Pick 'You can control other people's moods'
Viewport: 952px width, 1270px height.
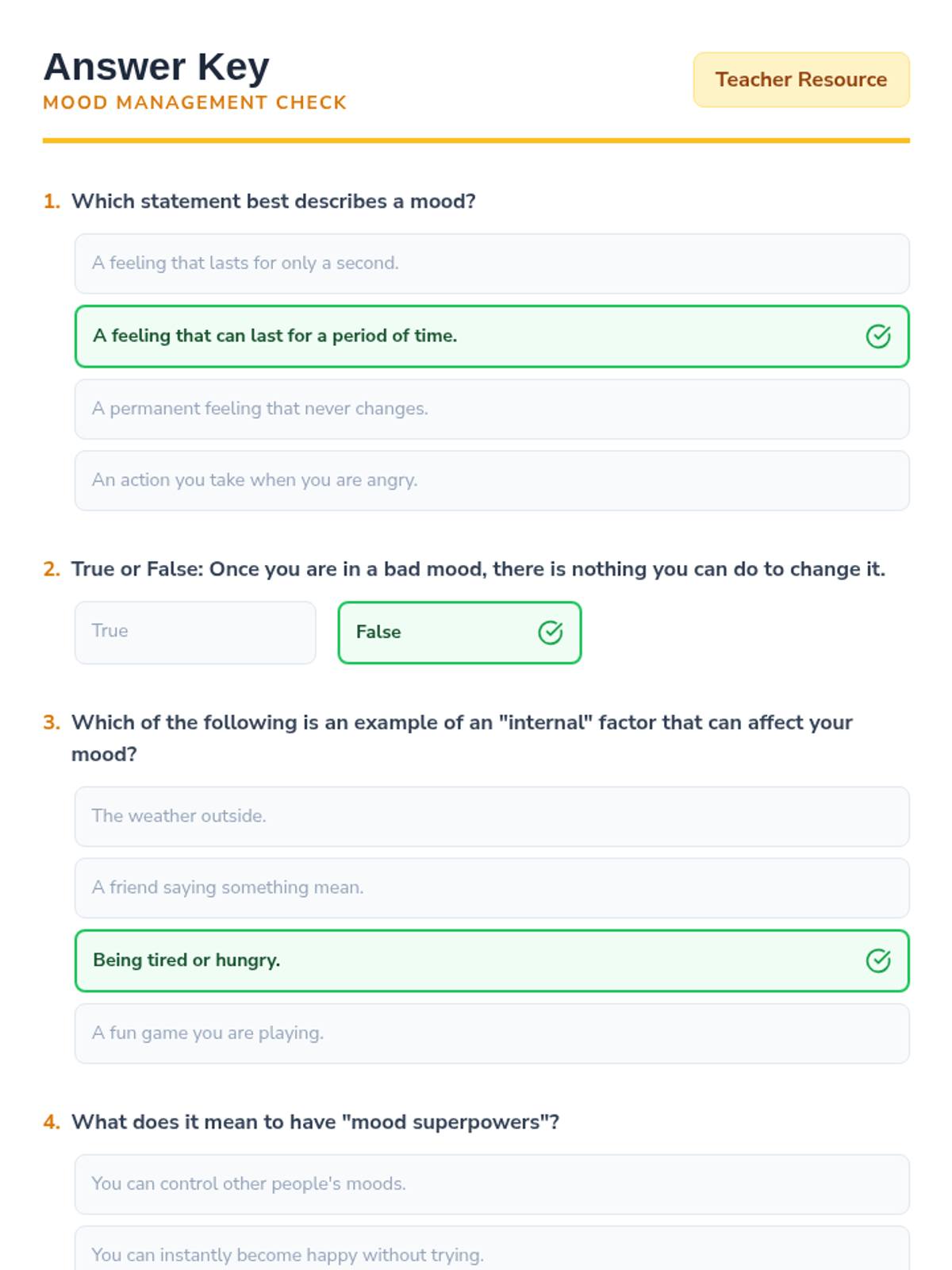click(x=491, y=1183)
